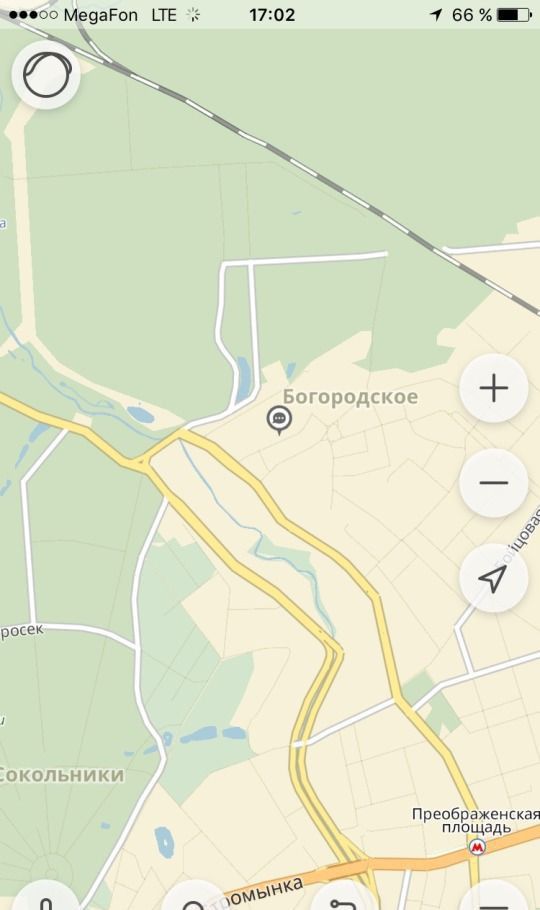
Task: Tap the location services arrow in status bar
Action: pyautogui.click(x=435, y=15)
